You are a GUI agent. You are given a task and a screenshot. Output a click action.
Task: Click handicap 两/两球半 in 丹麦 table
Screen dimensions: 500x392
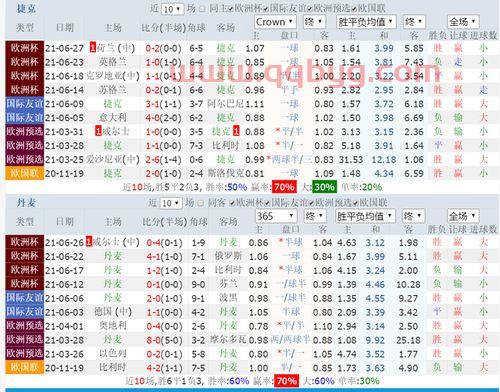[x=291, y=340]
